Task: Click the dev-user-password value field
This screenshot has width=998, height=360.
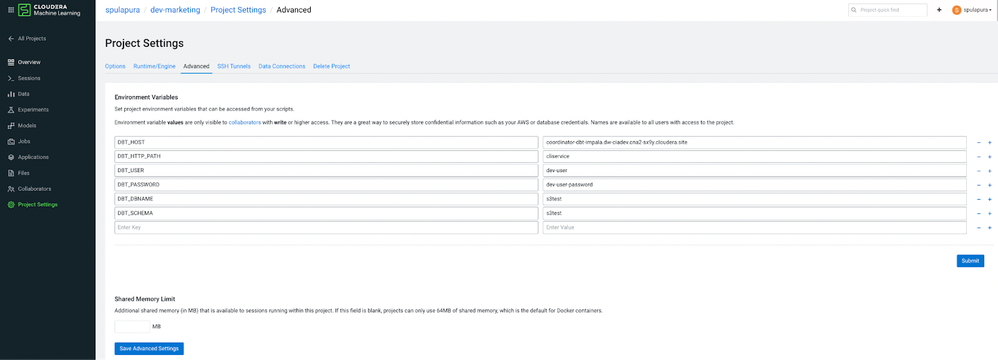Action: (755, 184)
